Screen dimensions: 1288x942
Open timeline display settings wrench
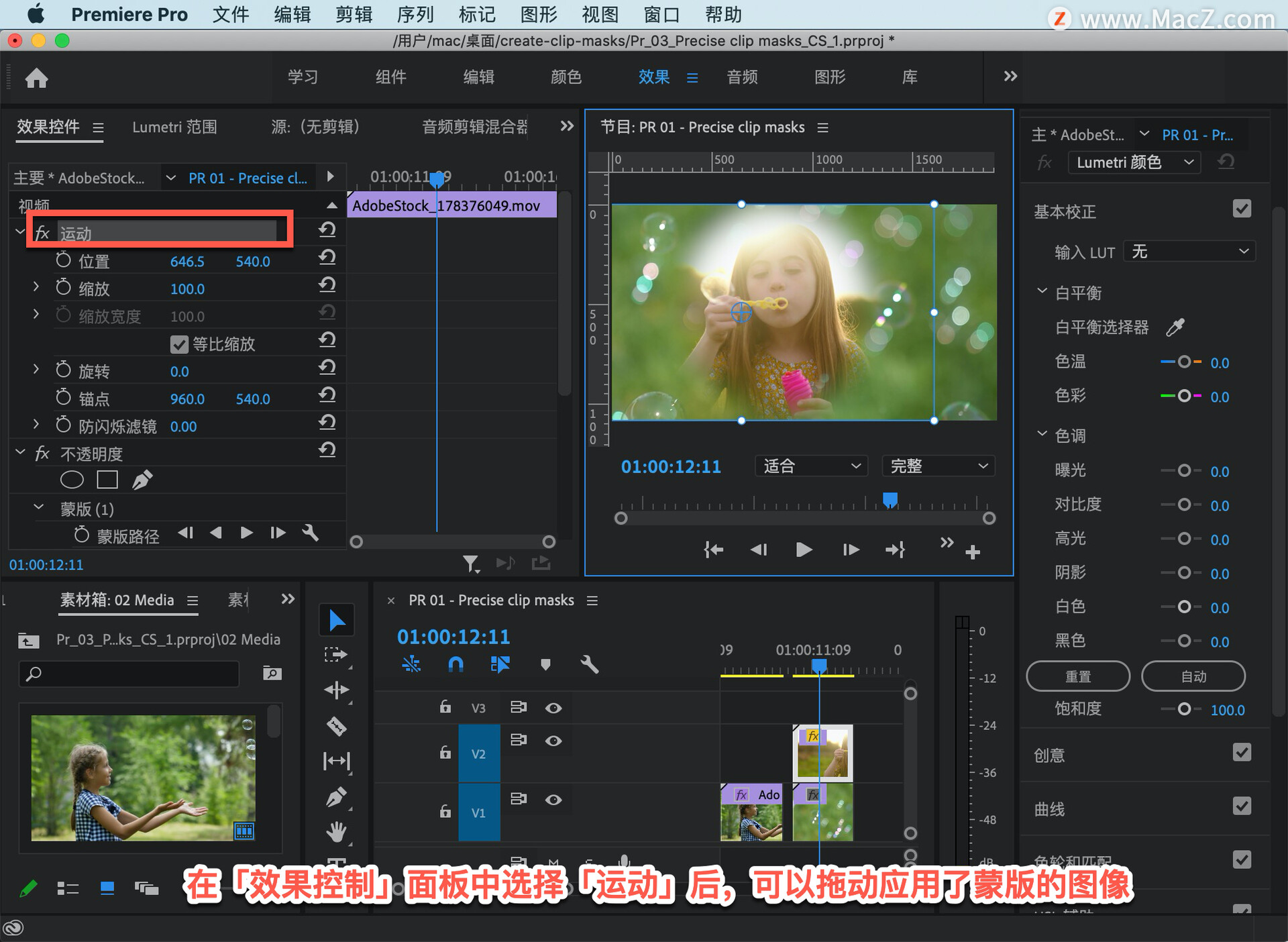(589, 664)
